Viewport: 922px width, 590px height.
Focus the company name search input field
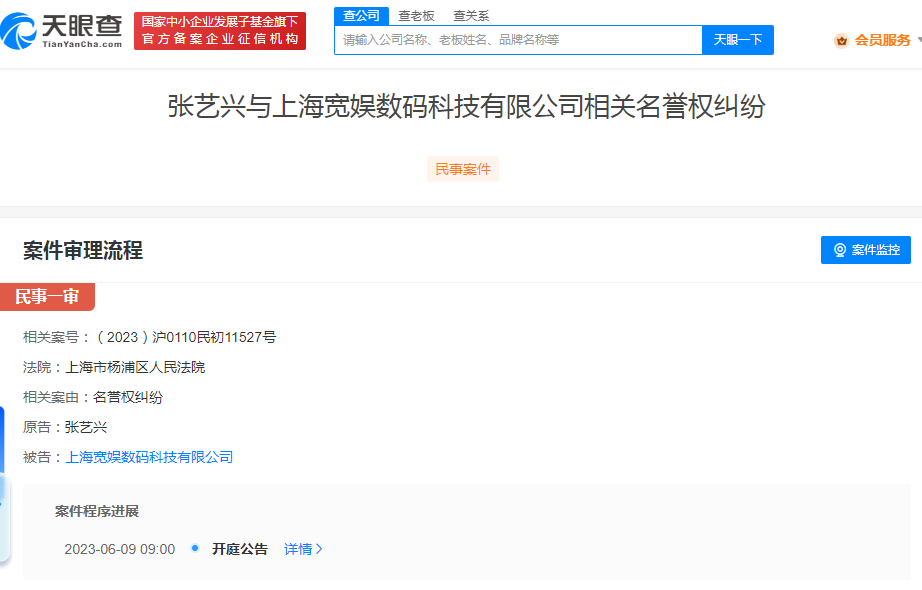coord(520,40)
